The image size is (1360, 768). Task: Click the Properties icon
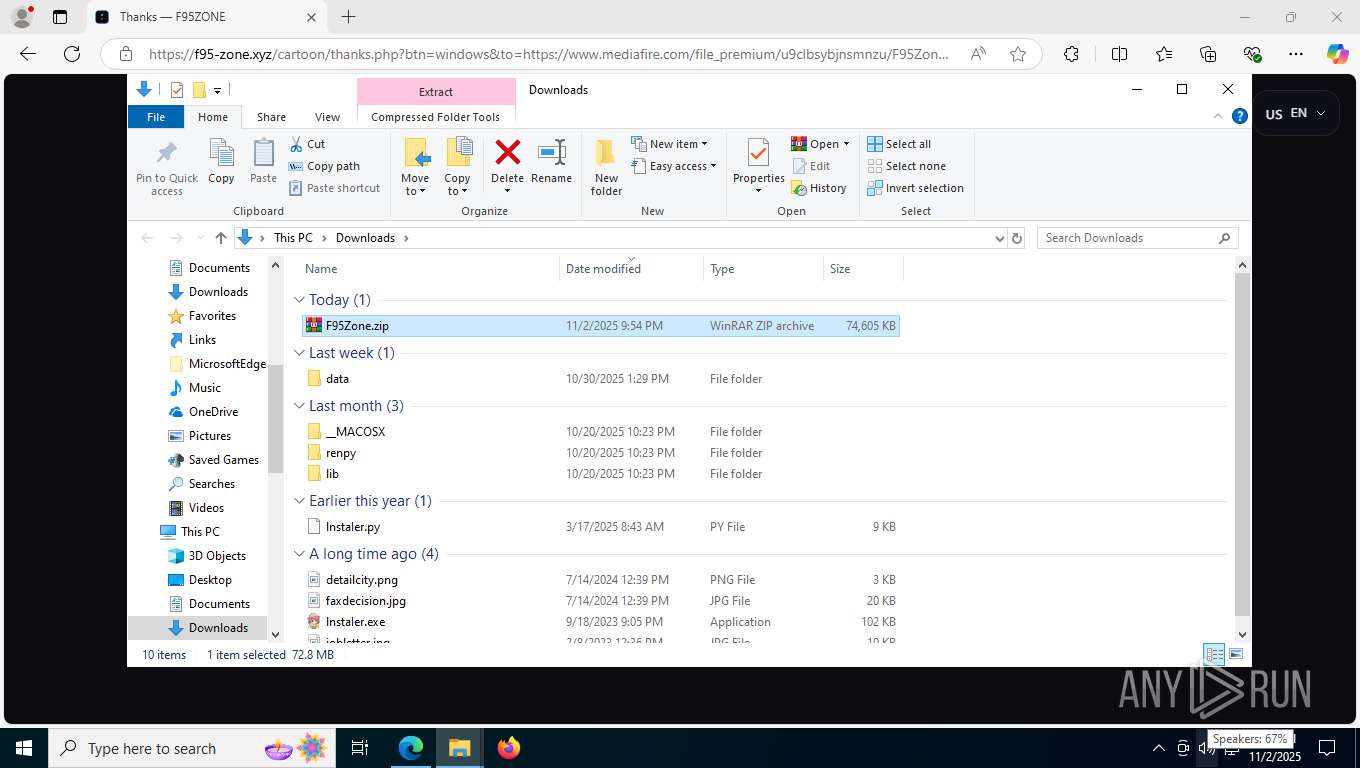(x=758, y=154)
